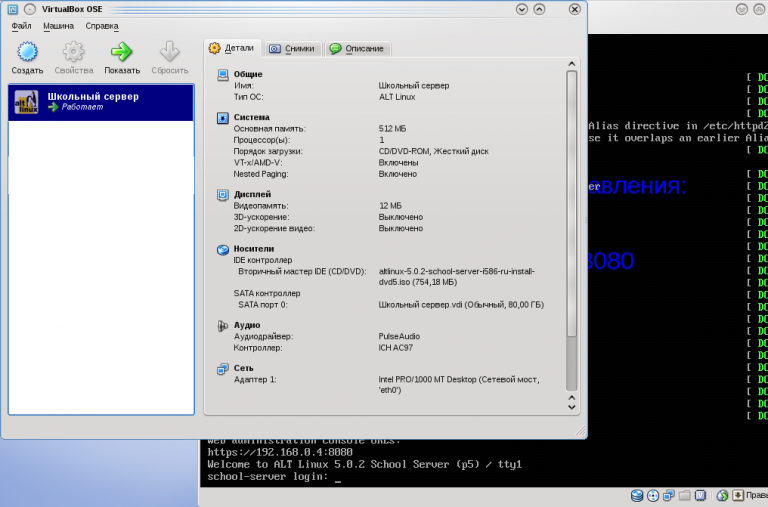Click the Школьный сервер.vdi disk entry
This screenshot has width=768, height=507.
pos(461,305)
